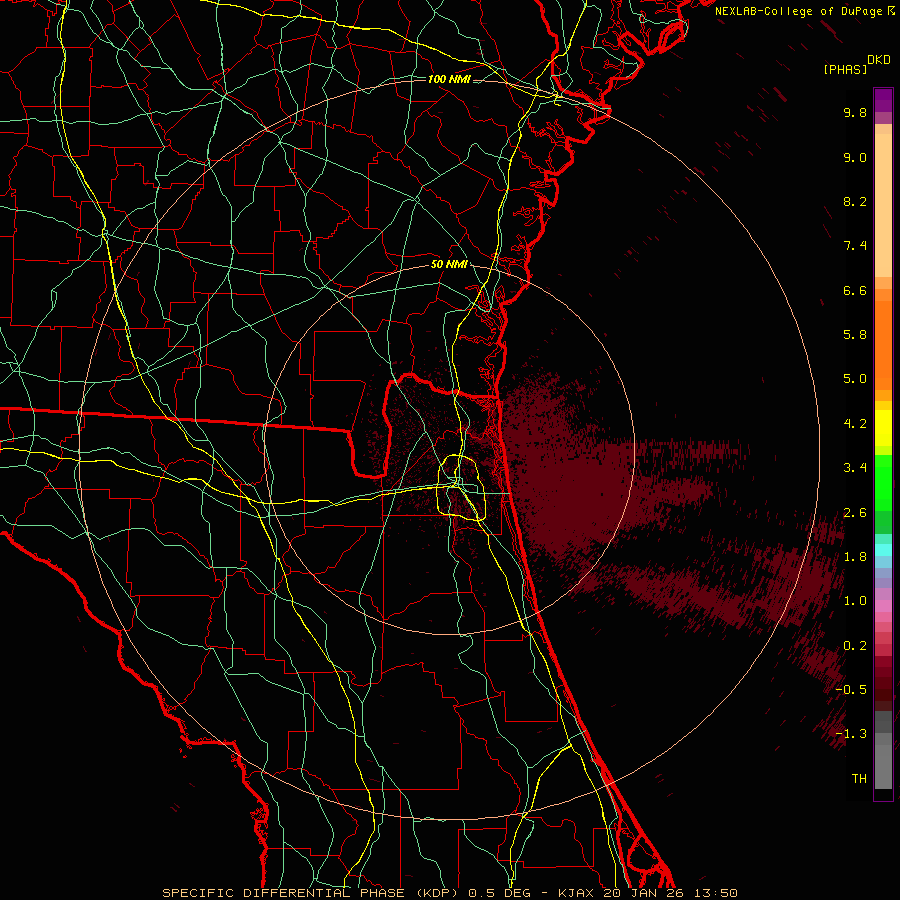The width and height of the screenshot is (900, 900).
Task: Click the 1.0 value on color scale
Action: tap(855, 601)
